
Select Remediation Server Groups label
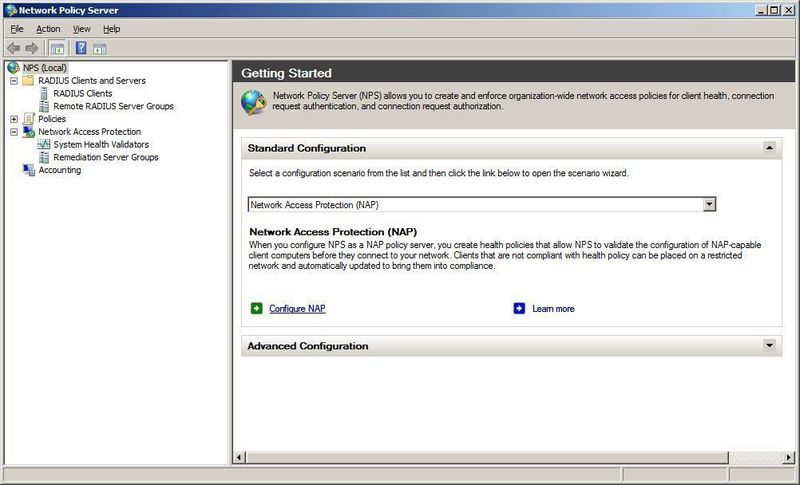pyautogui.click(x=106, y=157)
